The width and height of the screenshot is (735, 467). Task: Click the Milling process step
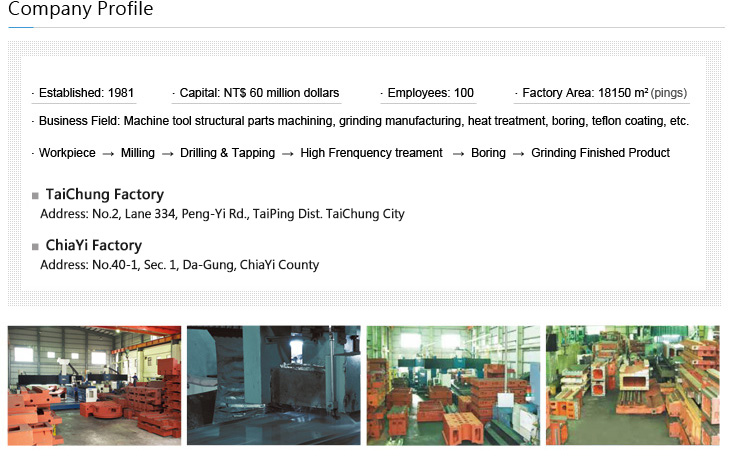pyautogui.click(x=138, y=153)
